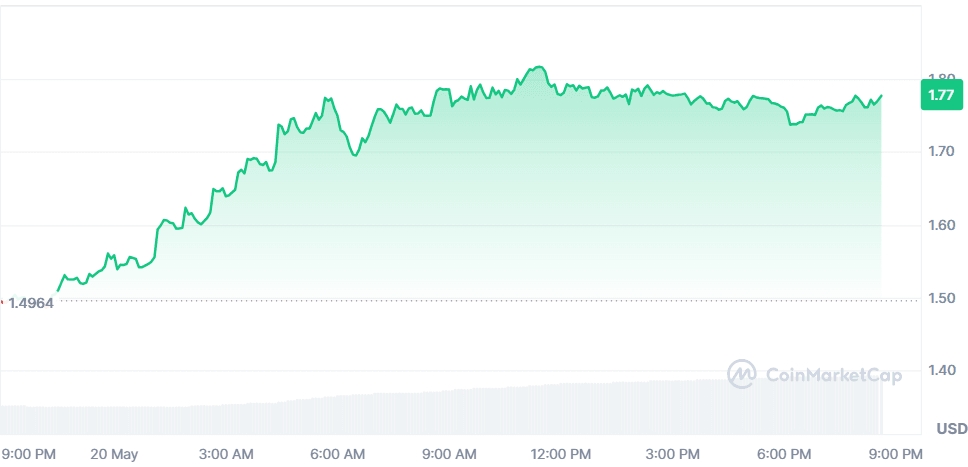
Task: Select the 6:00 AM time label
Action: coord(340,454)
